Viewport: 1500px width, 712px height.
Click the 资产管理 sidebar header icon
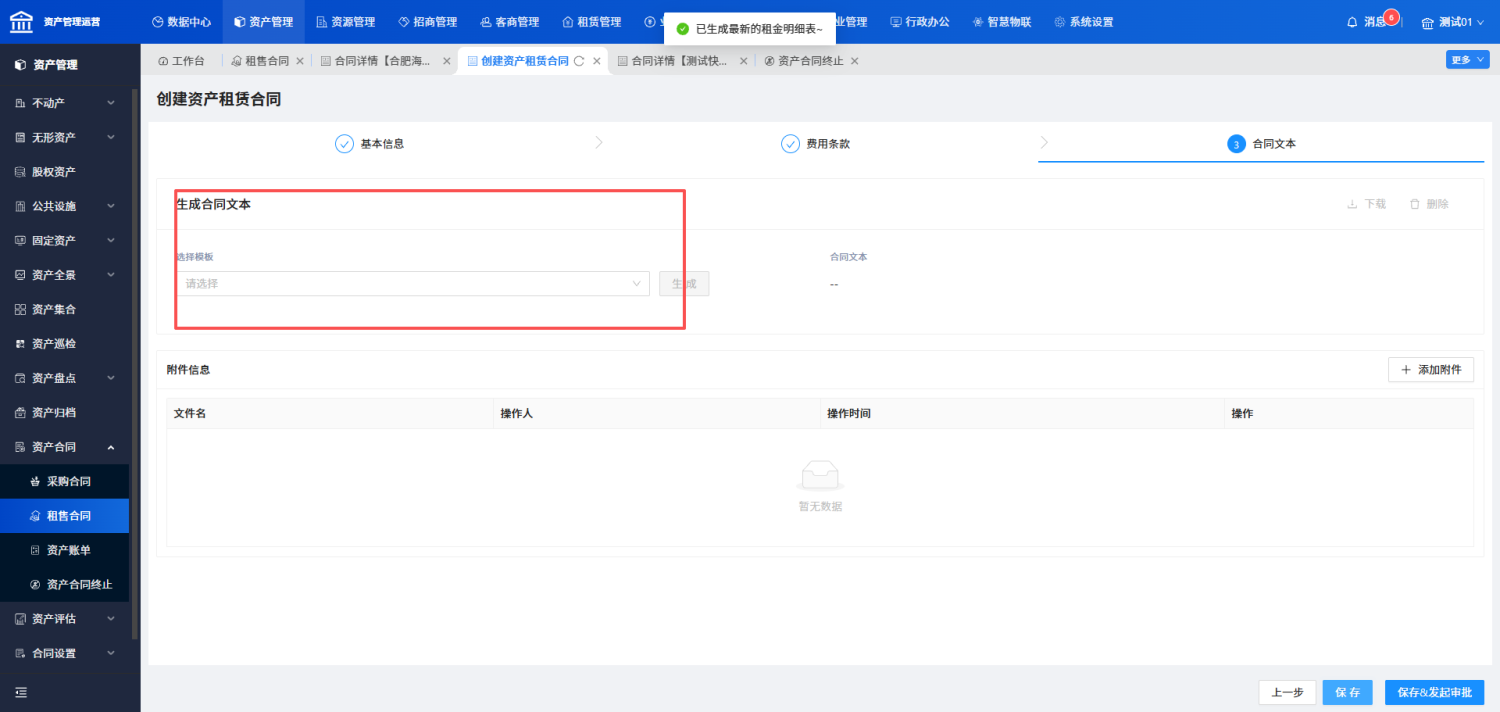pyautogui.click(x=20, y=65)
